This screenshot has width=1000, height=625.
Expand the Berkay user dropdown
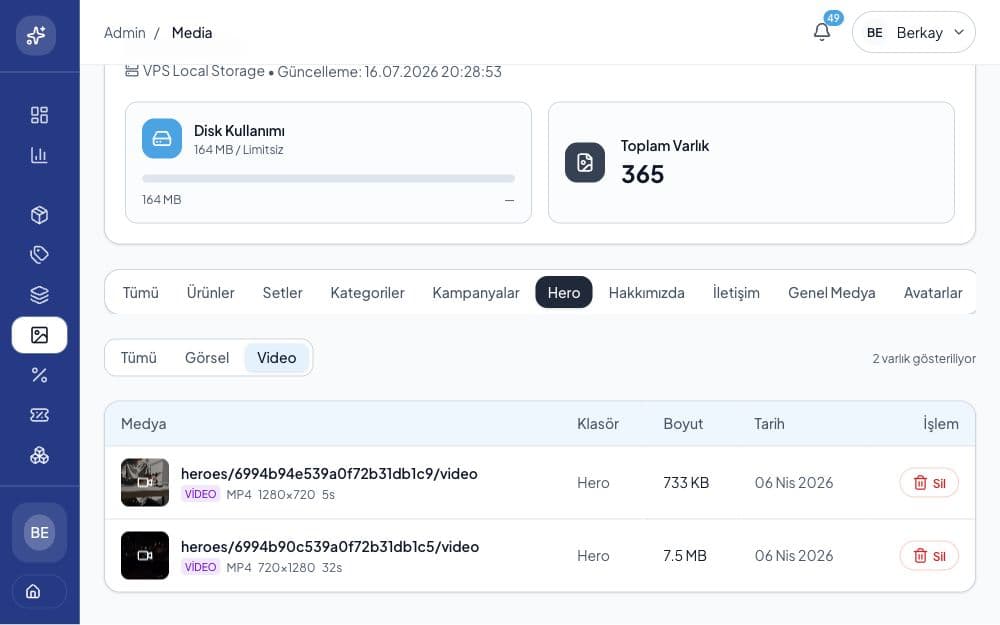click(x=913, y=33)
